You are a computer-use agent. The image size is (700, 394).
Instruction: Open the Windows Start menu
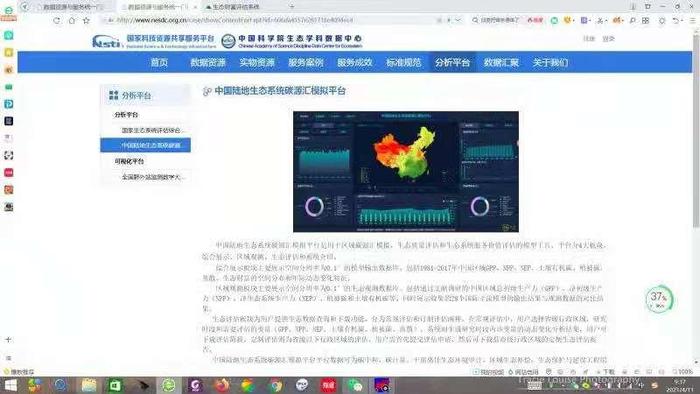[10, 386]
